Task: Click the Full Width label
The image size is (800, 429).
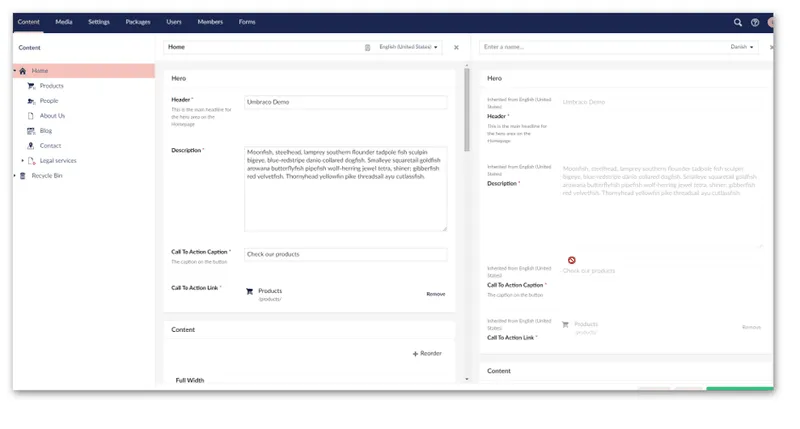Action: (x=190, y=380)
